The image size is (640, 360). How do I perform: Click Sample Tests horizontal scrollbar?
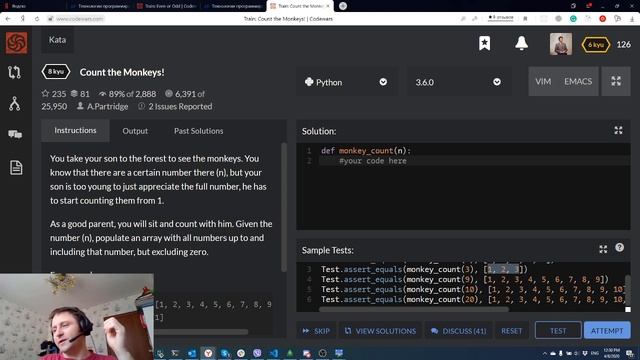coord(413,309)
